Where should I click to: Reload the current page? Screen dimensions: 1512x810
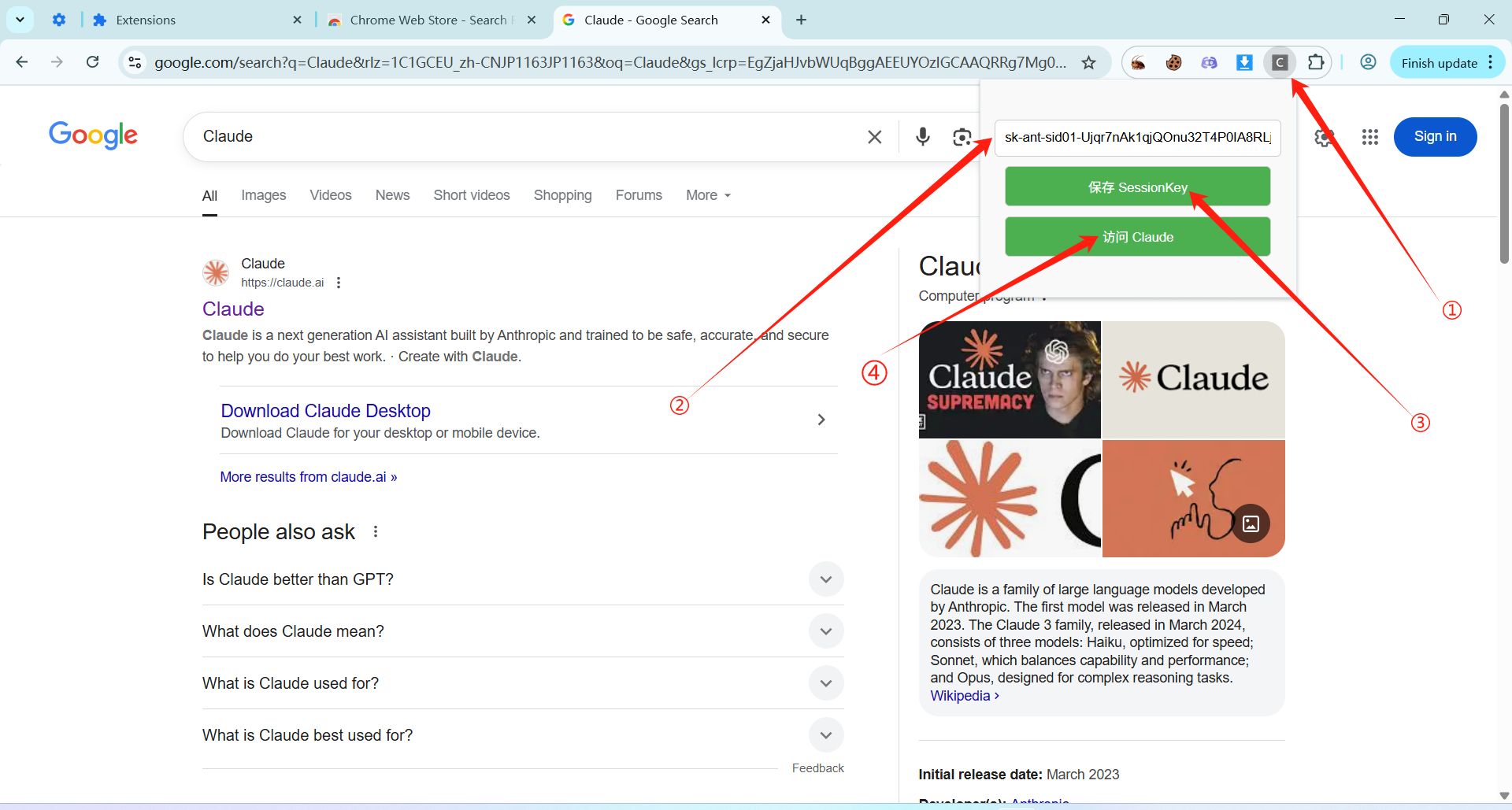pyautogui.click(x=92, y=62)
